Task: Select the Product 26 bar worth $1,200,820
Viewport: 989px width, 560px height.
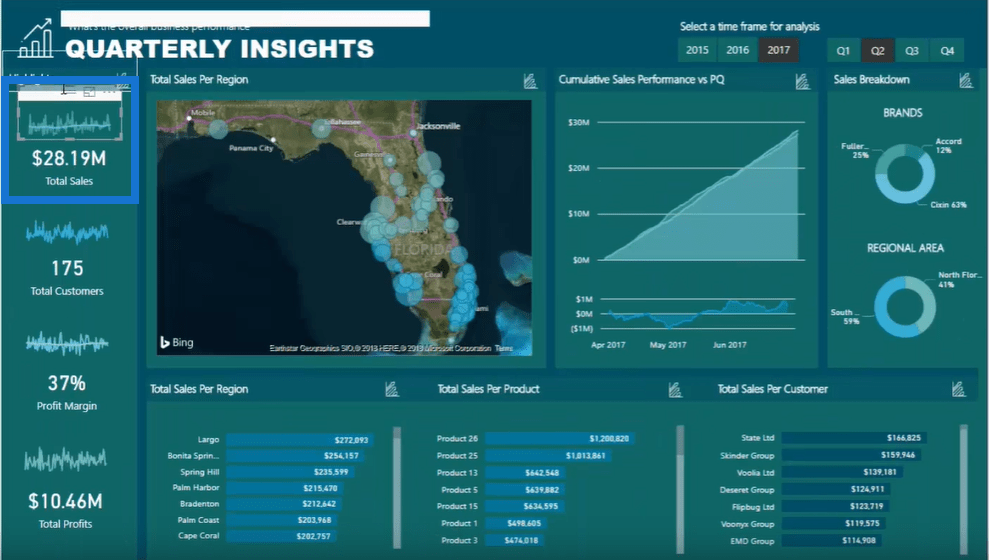Action: 559,438
